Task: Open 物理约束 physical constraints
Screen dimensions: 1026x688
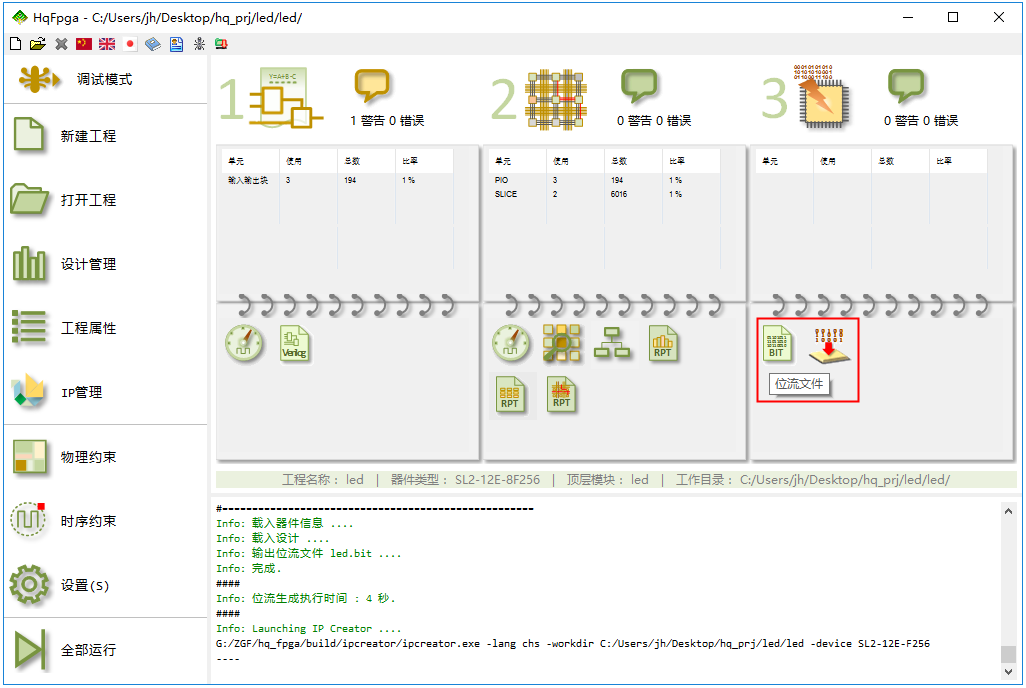Action: (x=88, y=457)
